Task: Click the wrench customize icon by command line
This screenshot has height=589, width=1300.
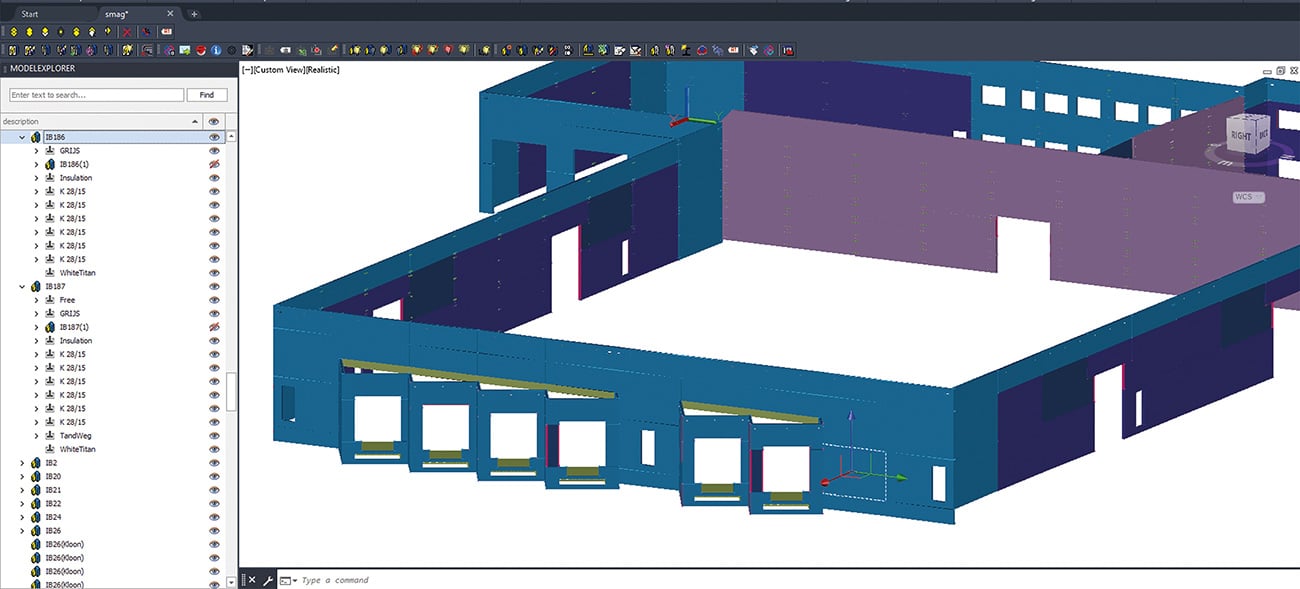Action: [x=268, y=580]
